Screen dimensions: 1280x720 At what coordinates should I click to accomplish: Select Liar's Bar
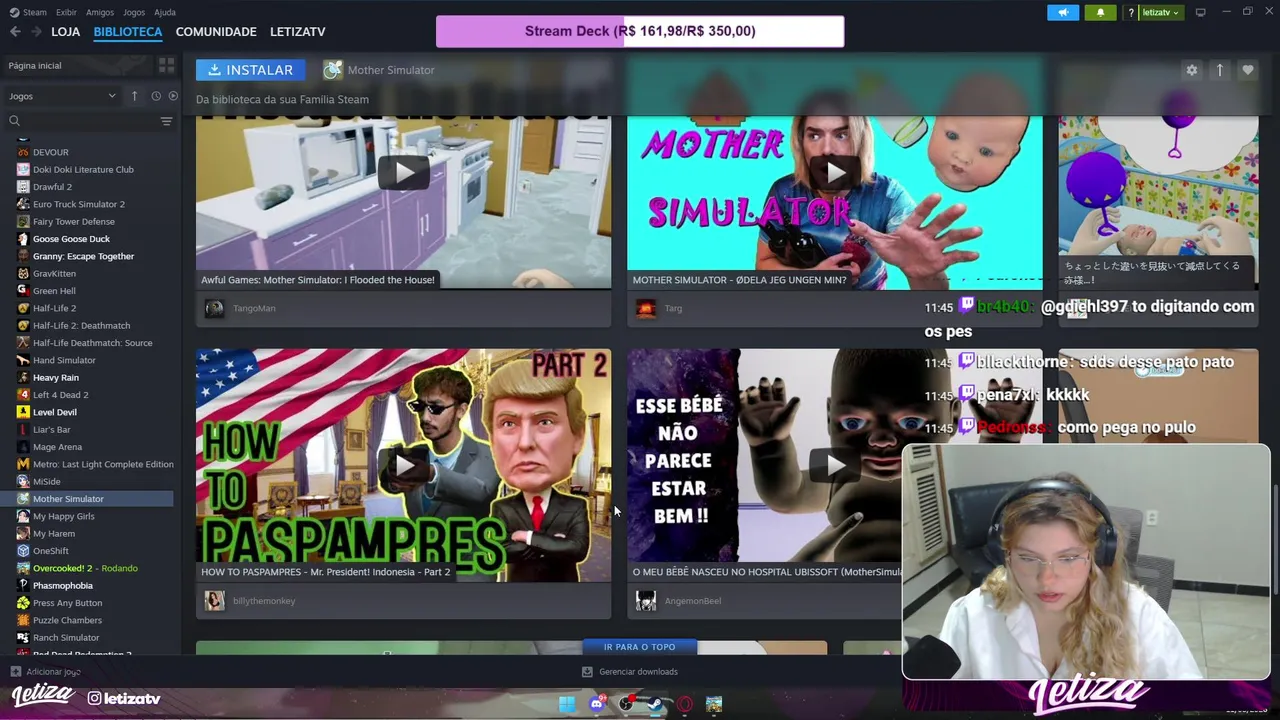51,430
